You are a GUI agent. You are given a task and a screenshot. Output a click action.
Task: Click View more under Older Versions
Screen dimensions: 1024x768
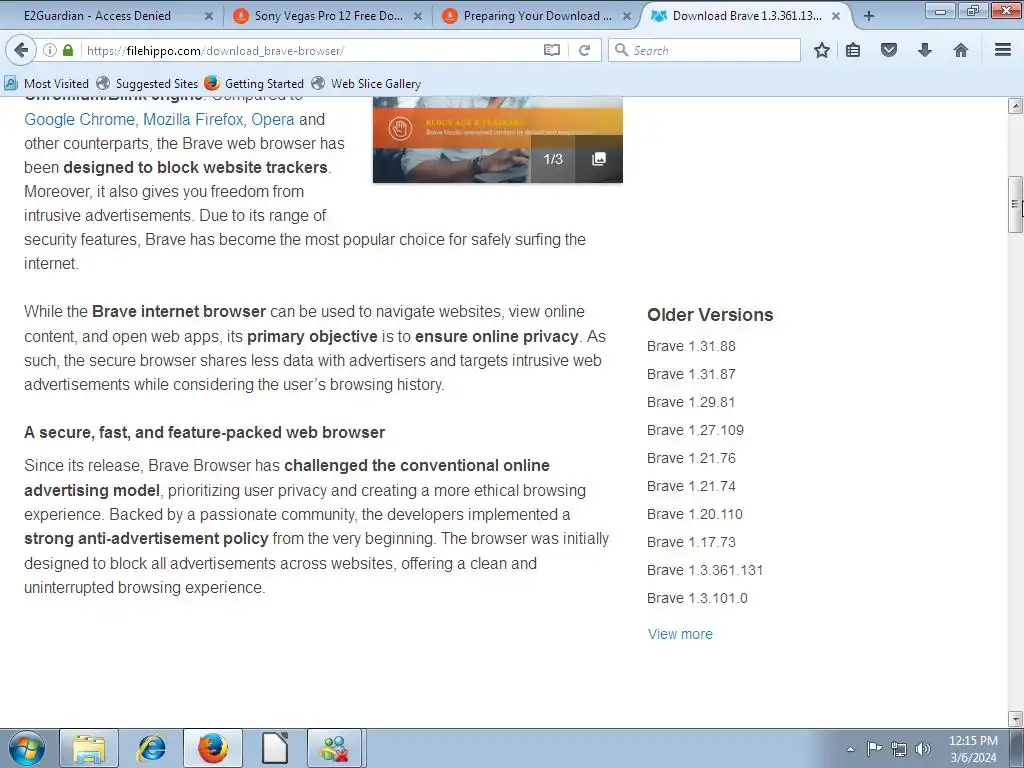pos(680,634)
